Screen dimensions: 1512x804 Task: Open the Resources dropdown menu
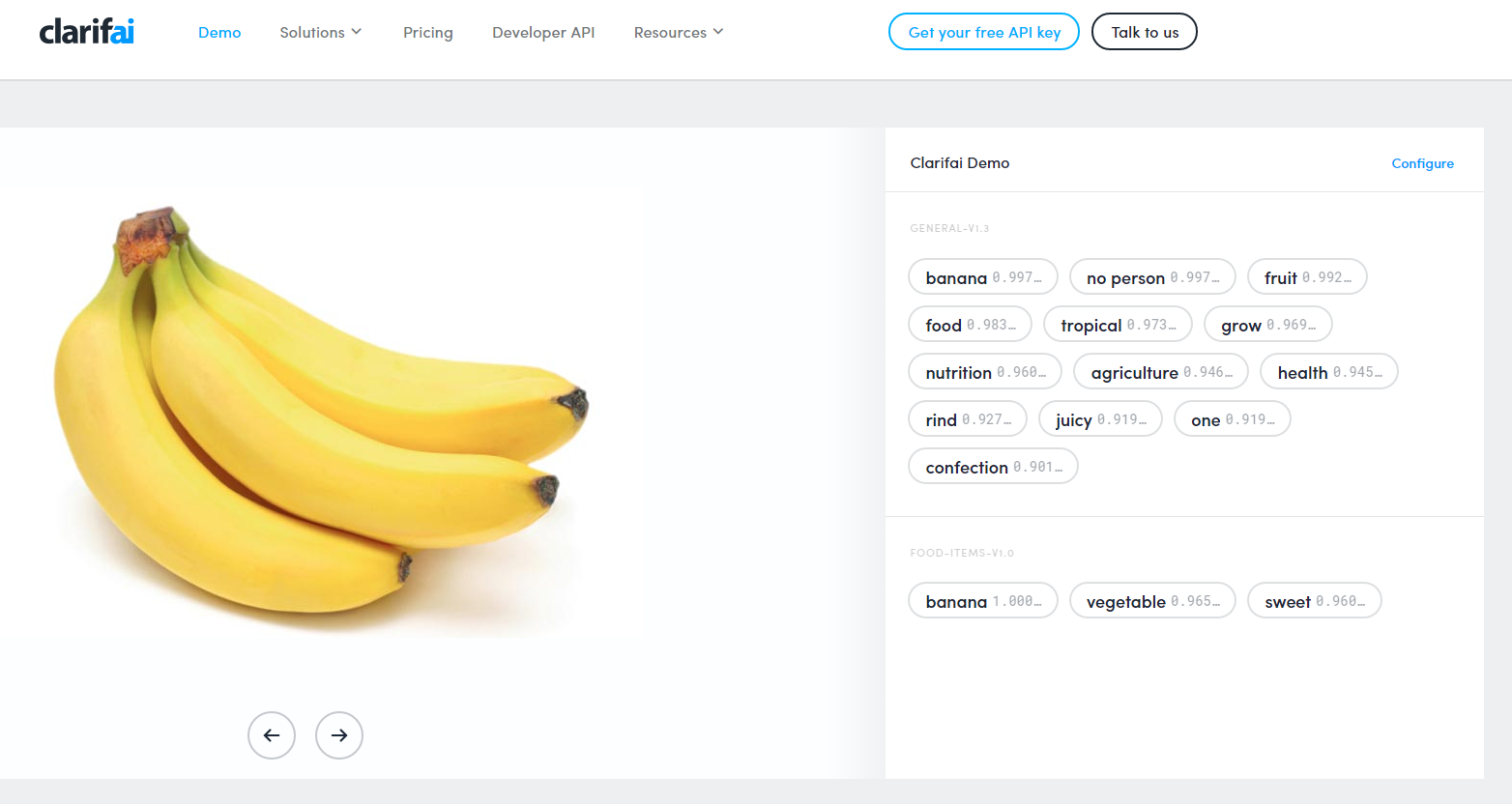pos(679,32)
